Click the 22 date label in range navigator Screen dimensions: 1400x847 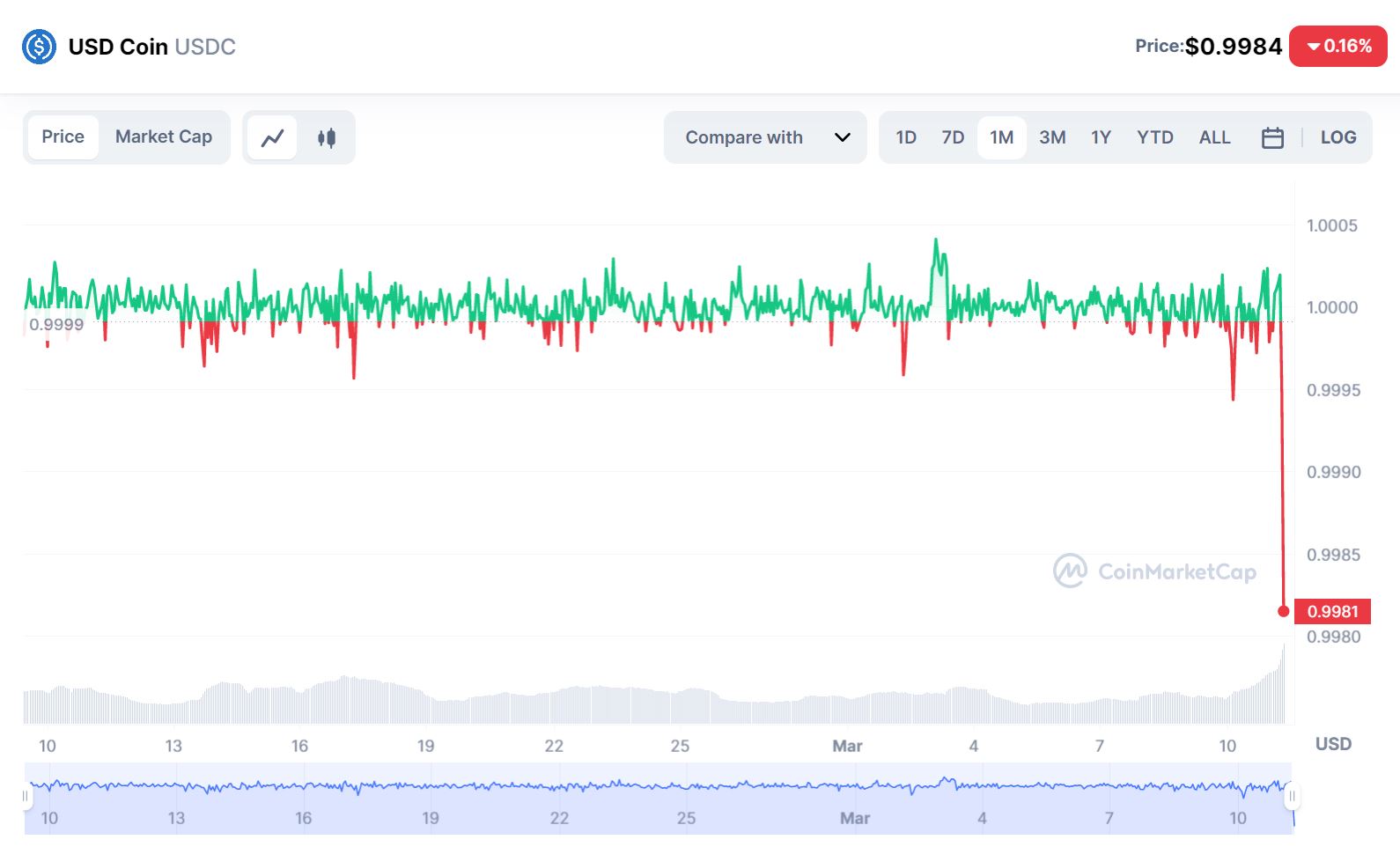coord(559,818)
